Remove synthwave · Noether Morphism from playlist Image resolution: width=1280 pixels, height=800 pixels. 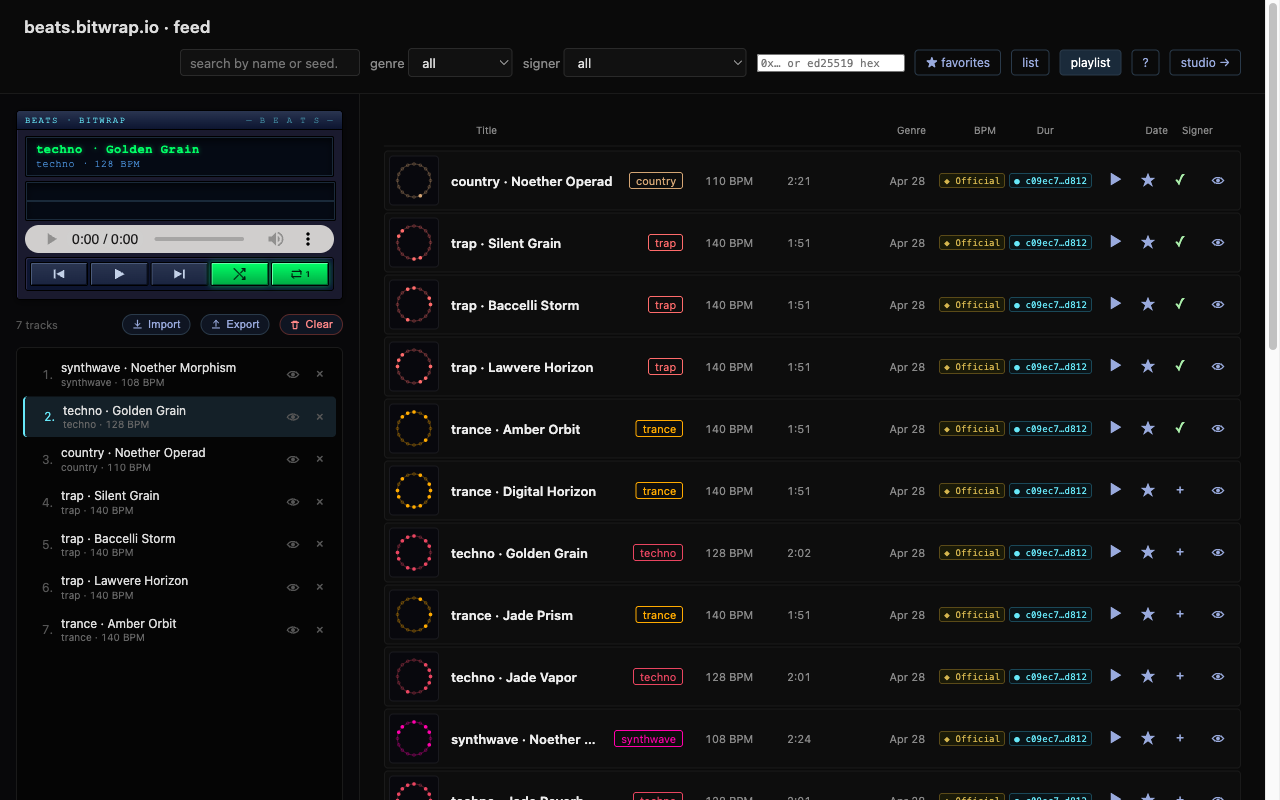[x=320, y=374]
